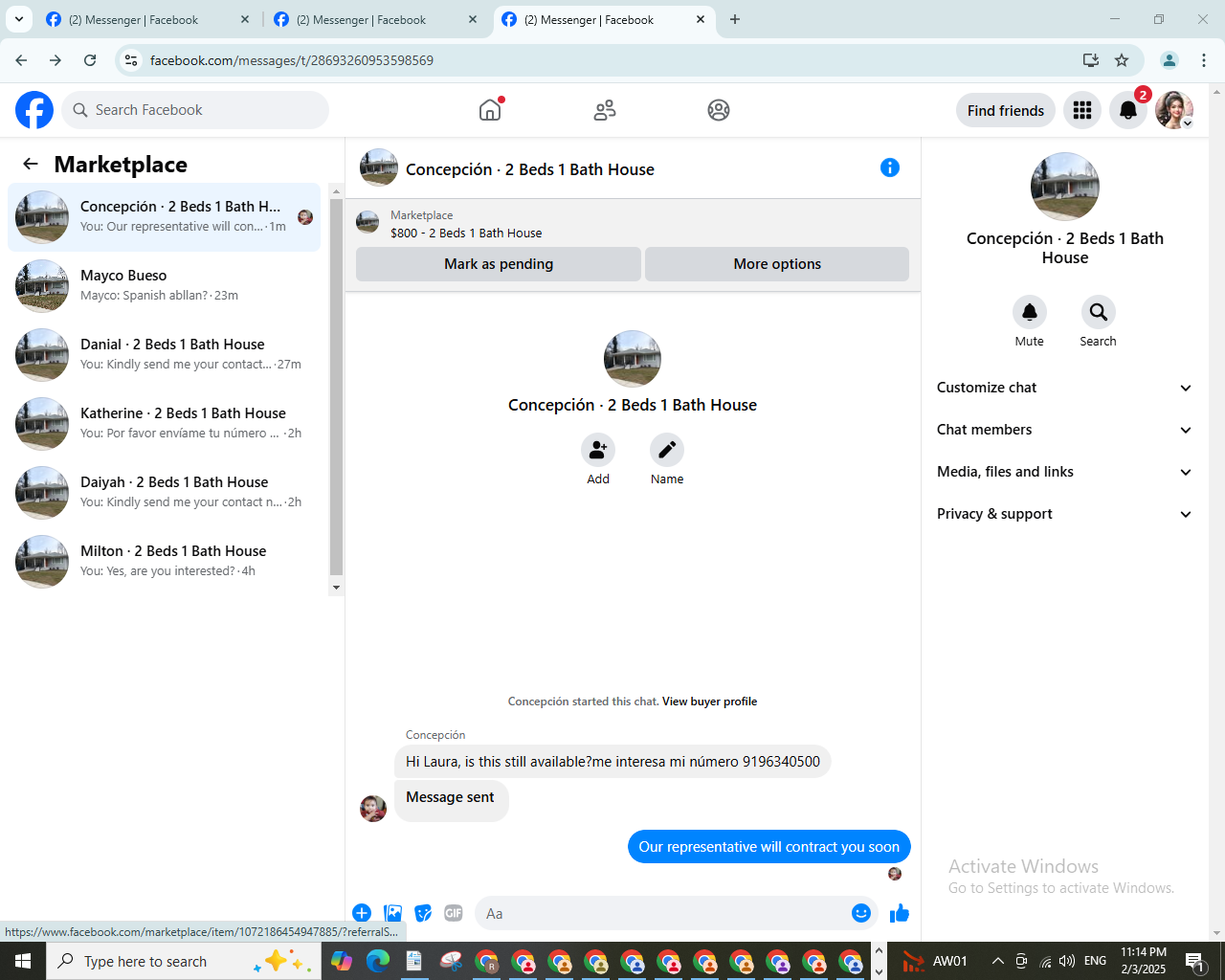Click the Mark as pending button
Image resolution: width=1225 pixels, height=980 pixels.
point(499,264)
